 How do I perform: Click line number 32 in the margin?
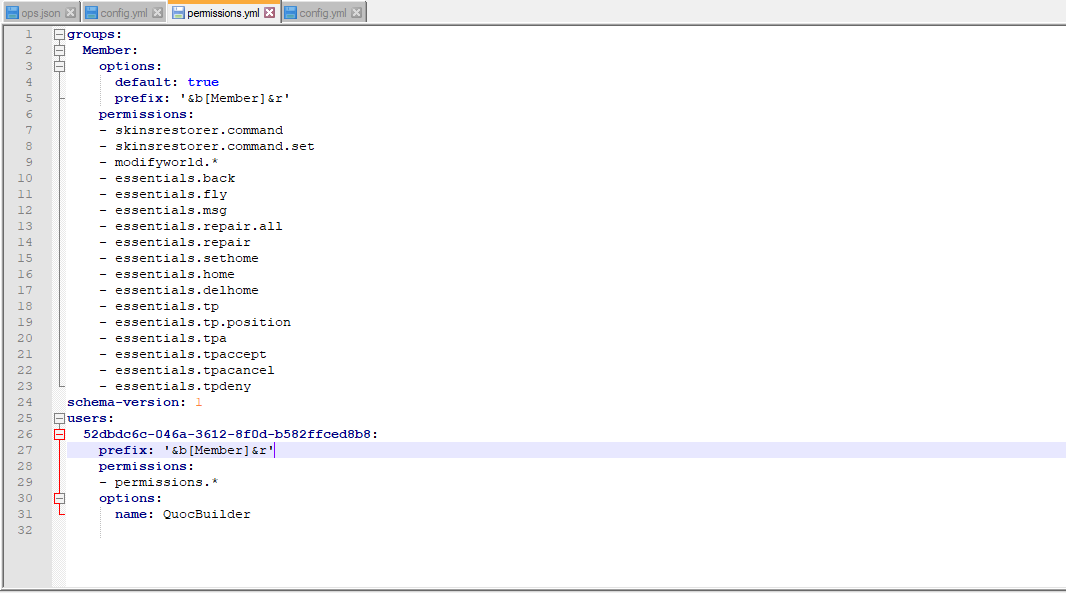pos(25,530)
